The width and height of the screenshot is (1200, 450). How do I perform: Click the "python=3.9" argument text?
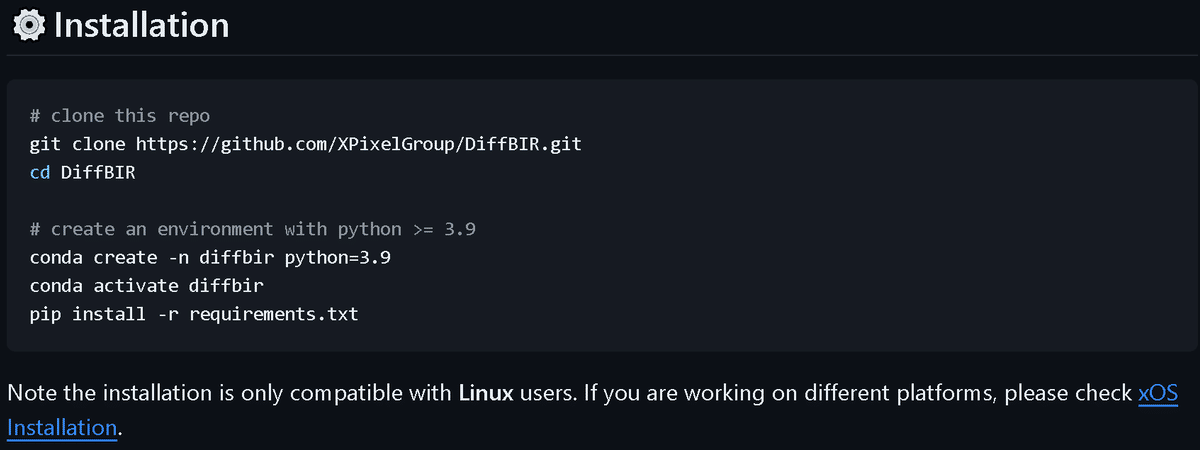tap(338, 258)
